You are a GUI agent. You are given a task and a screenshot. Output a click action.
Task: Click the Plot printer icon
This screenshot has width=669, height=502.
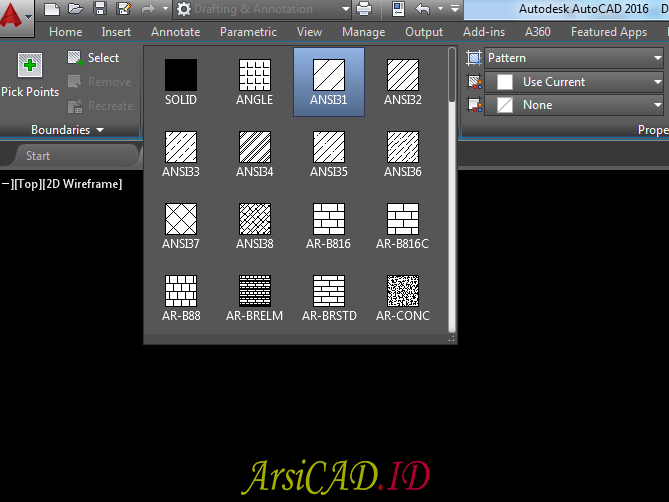click(x=364, y=9)
